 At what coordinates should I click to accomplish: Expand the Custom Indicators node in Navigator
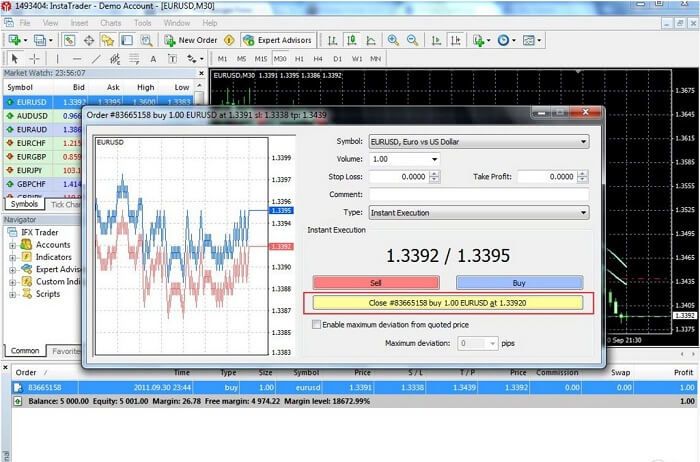point(12,282)
